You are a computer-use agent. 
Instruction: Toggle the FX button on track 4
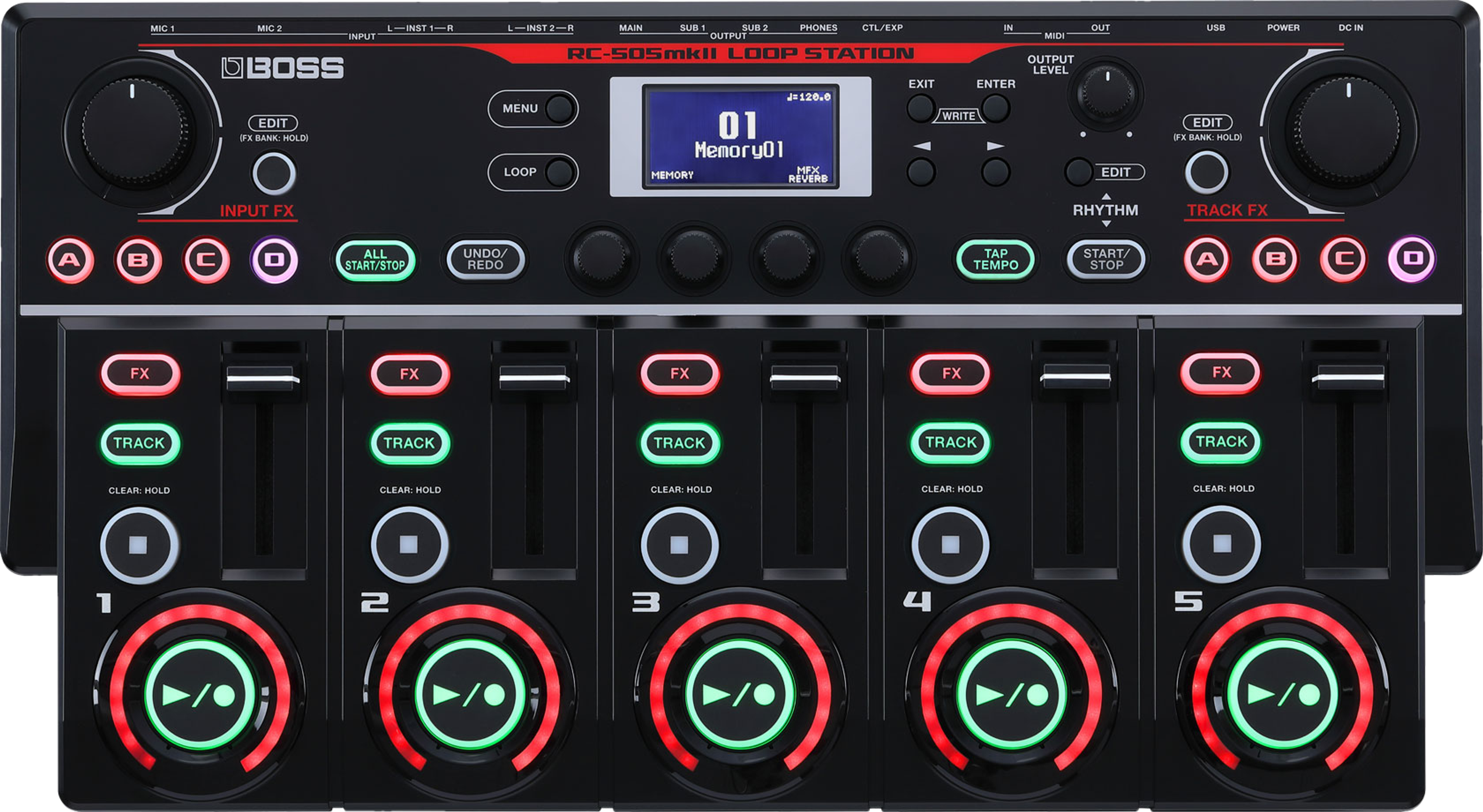coord(950,373)
